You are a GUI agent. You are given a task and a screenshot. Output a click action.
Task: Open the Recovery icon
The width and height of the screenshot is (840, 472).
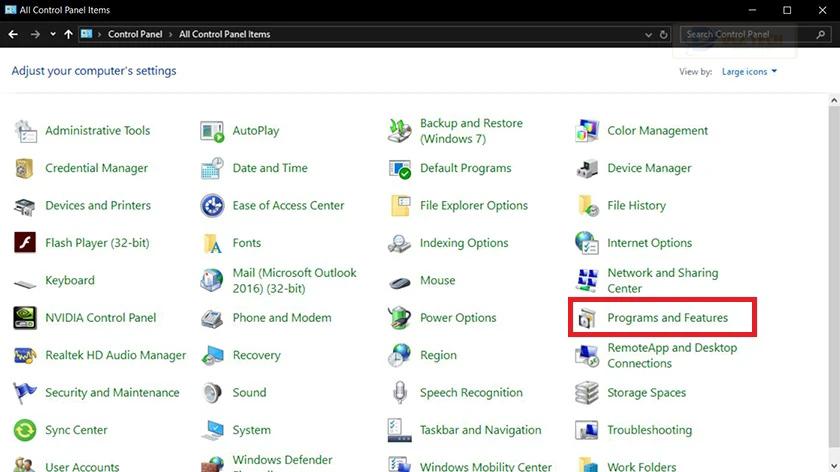coord(212,355)
